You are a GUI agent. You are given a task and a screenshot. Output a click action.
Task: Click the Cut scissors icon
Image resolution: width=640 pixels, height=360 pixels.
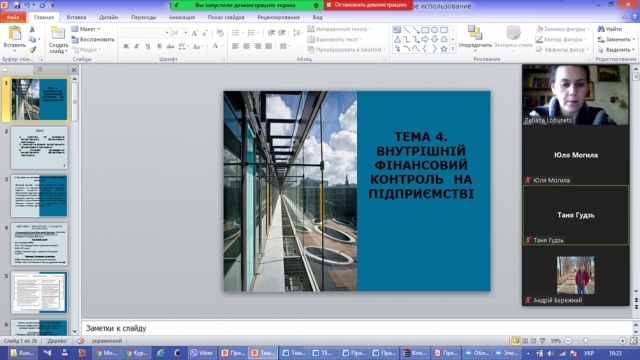click(32, 29)
